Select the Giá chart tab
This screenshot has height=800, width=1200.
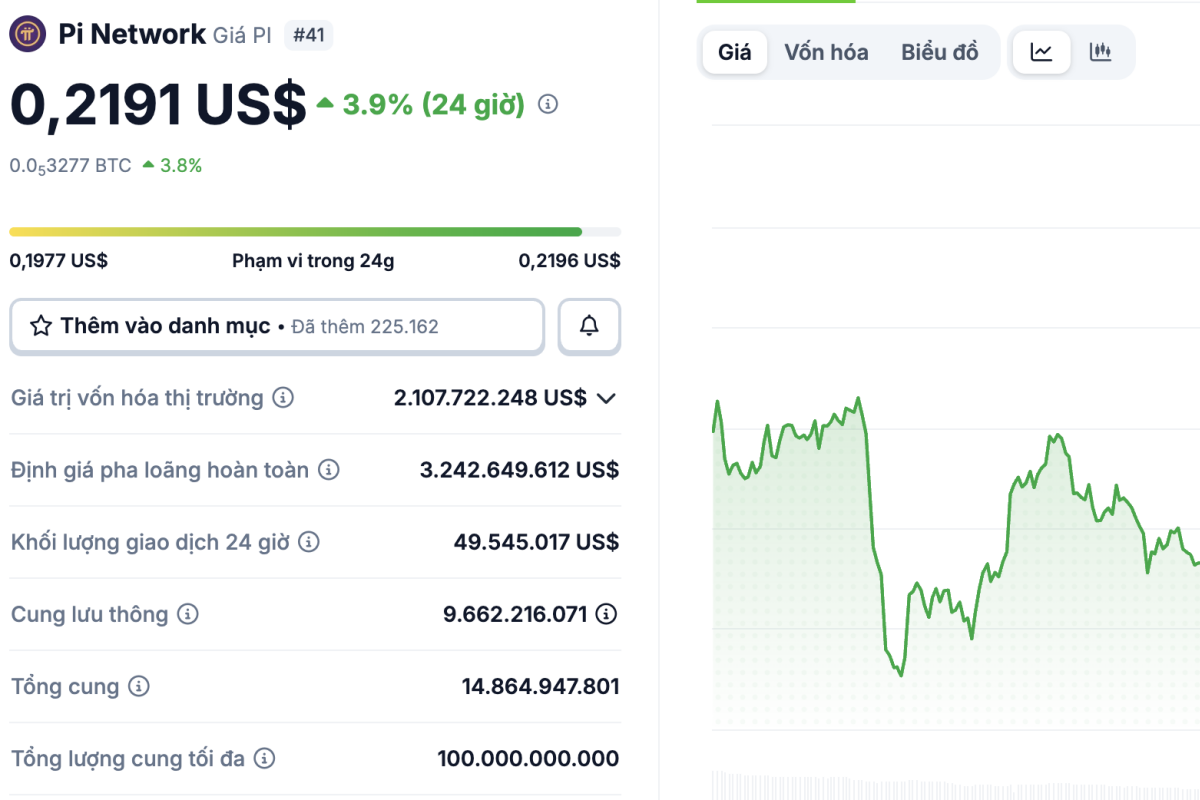click(x=734, y=52)
